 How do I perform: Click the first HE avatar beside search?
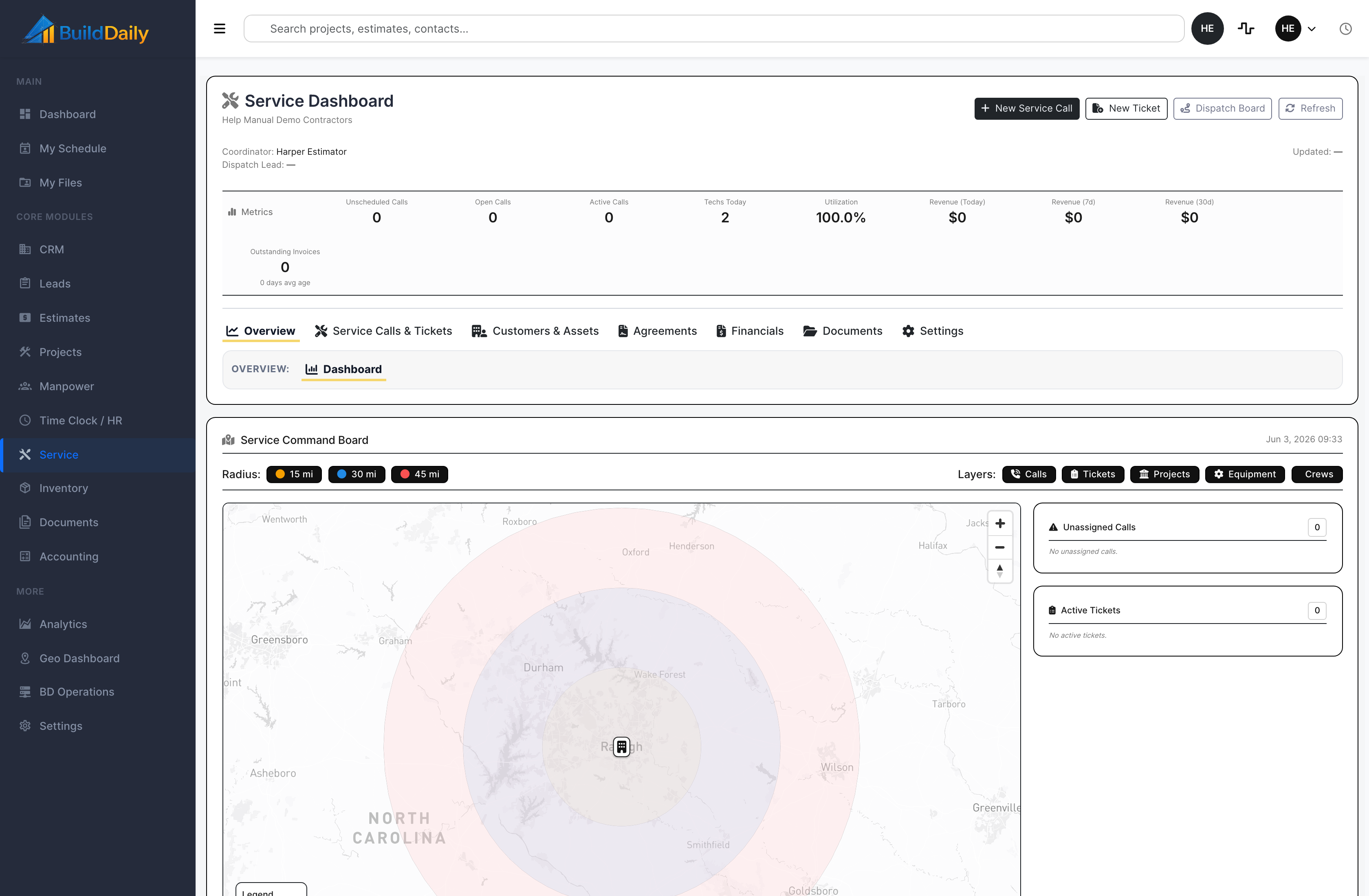click(1207, 29)
